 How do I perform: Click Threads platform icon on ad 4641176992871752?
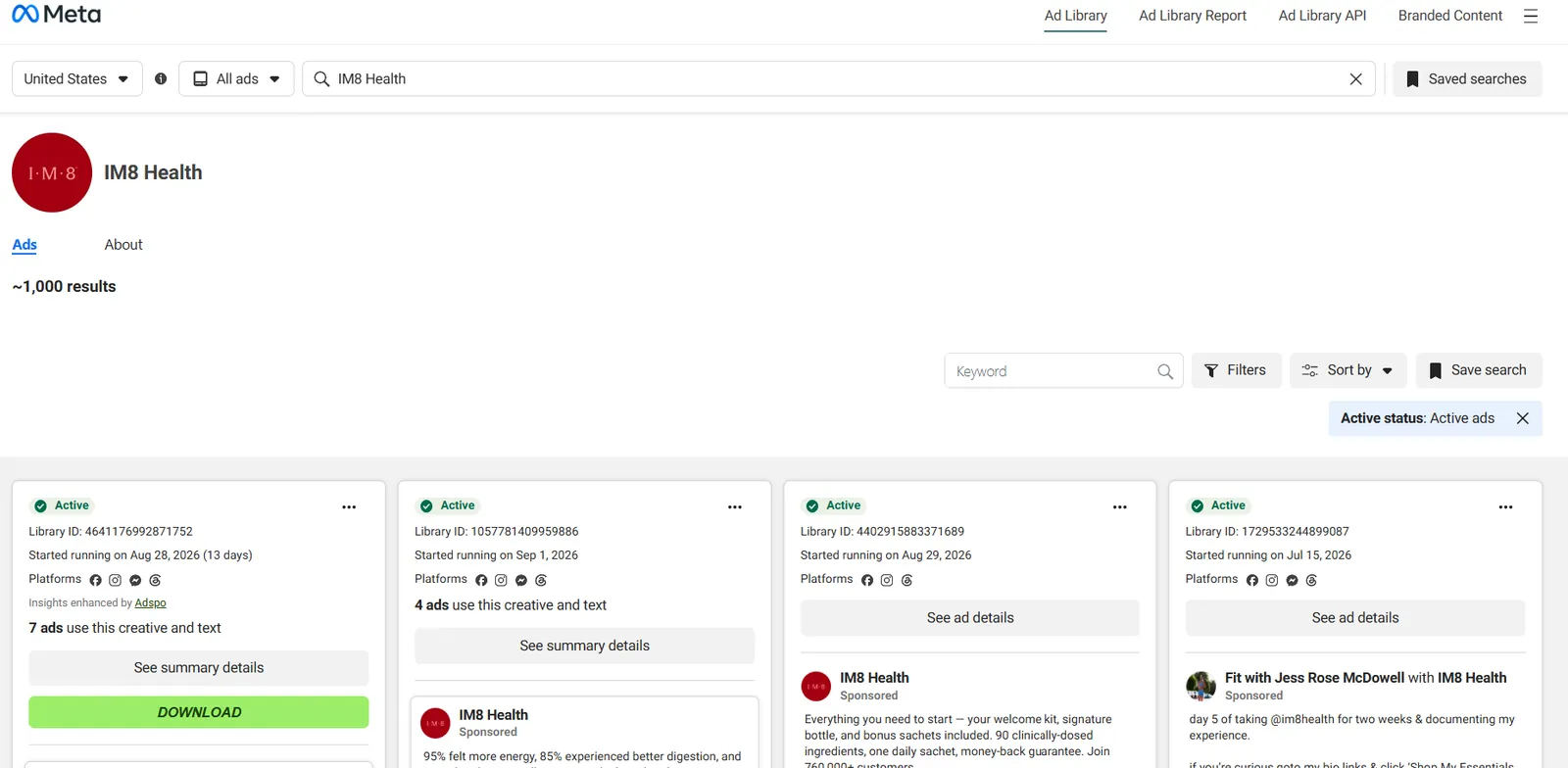pos(155,580)
